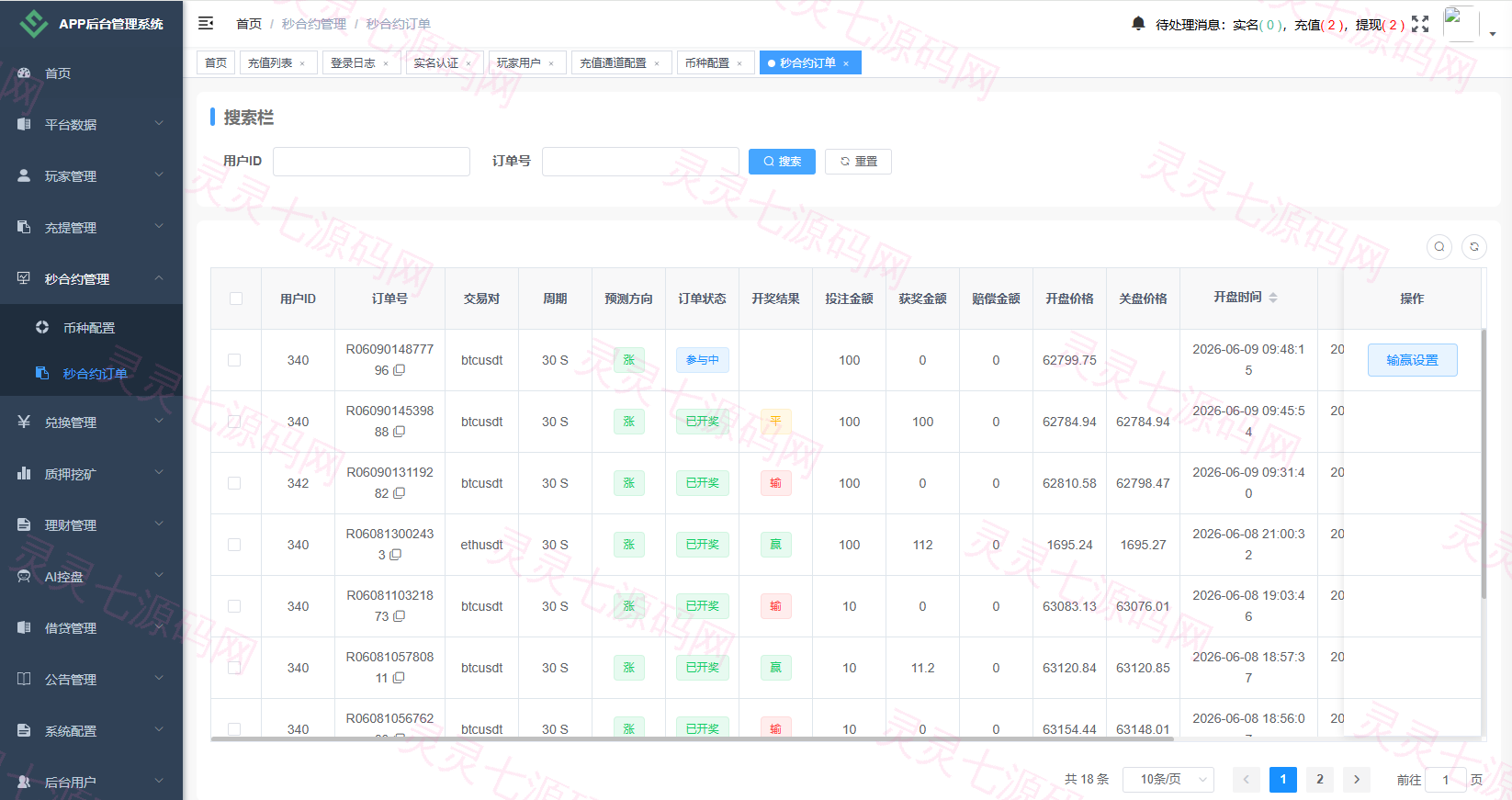This screenshot has width=1512, height=800.
Task: Focus the 订单号 input field
Action: tap(640, 162)
